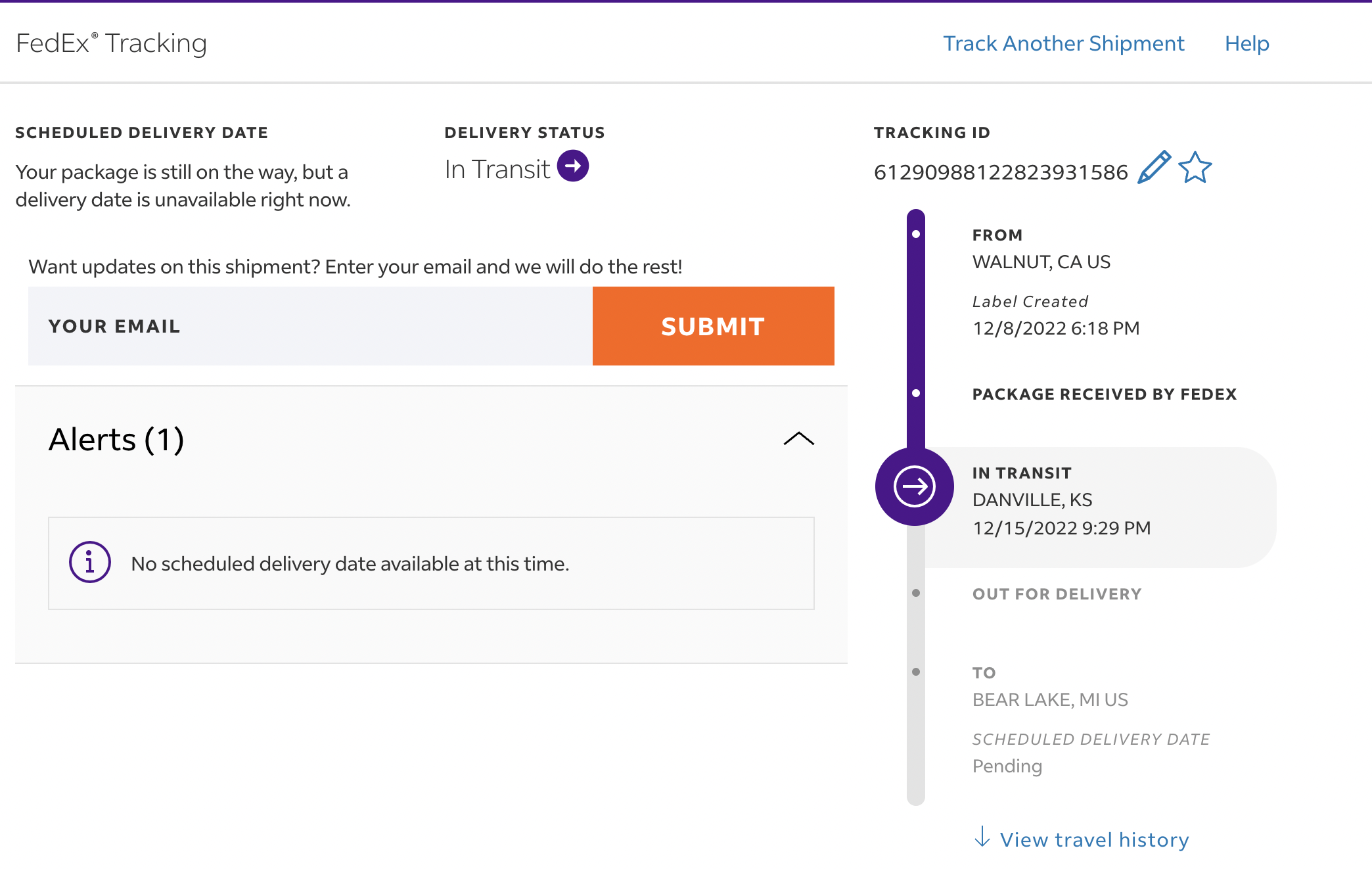1372x869 pixels.
Task: Click the info icon in the alert box
Action: tap(90, 563)
